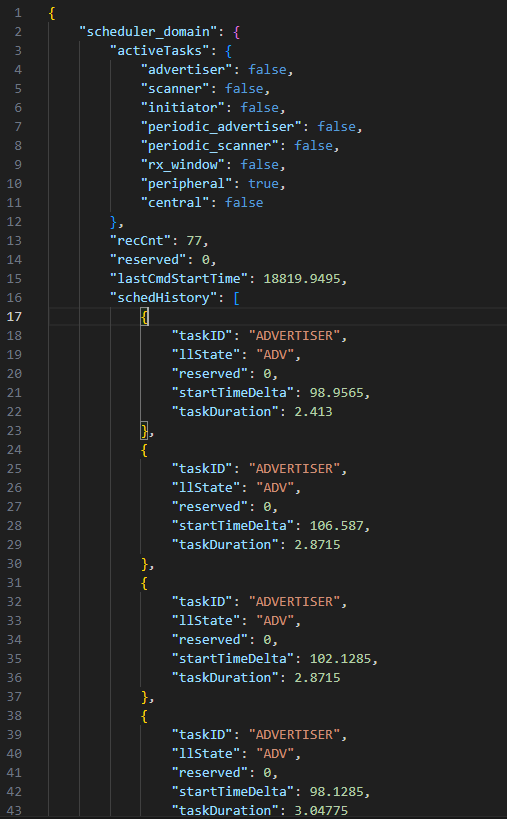Click the taskDuration value 2.413
This screenshot has width=507, height=819.
(313, 412)
